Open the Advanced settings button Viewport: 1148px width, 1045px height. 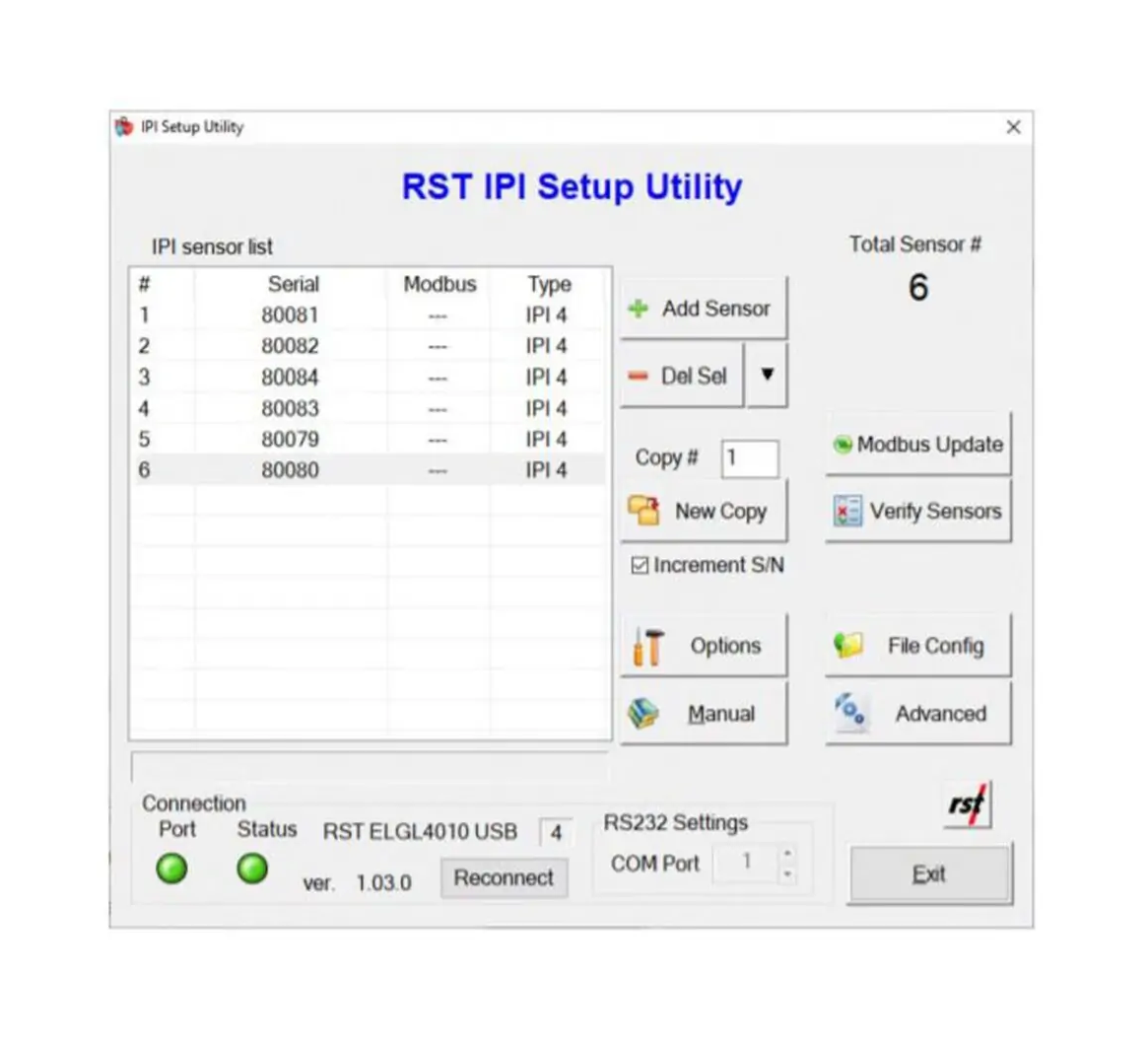pos(918,714)
